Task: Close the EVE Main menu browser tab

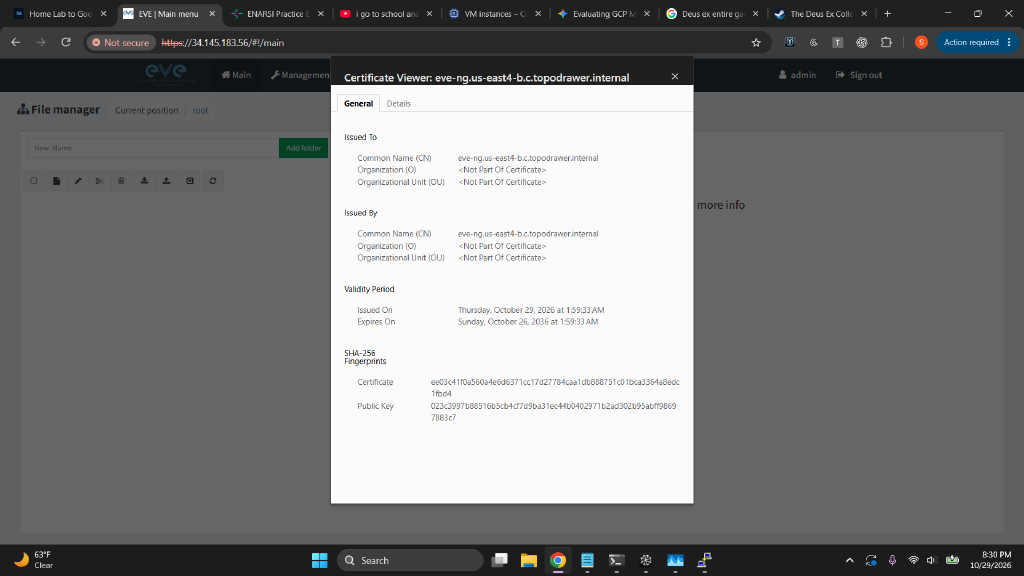Action: (212, 14)
